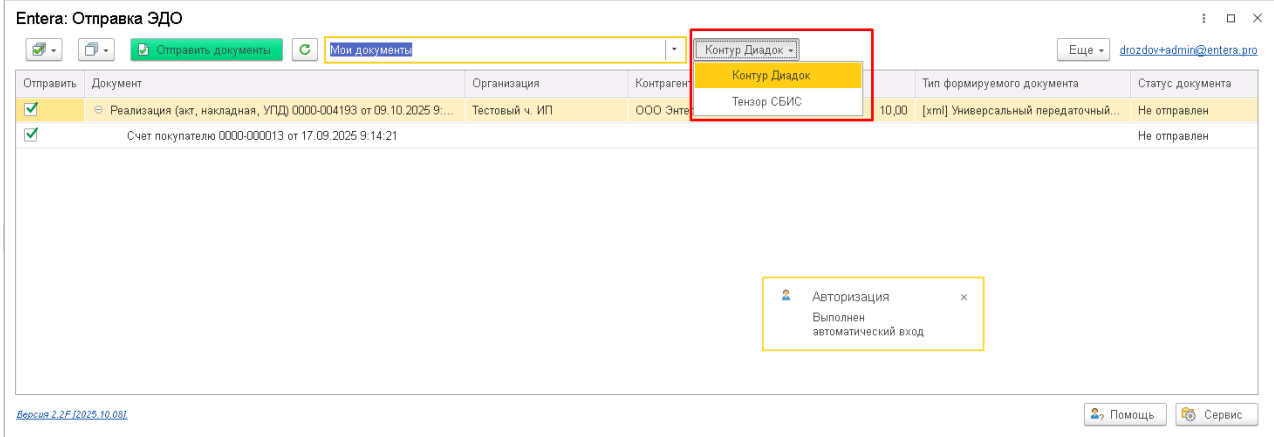
Task: Select the Реализация 0000-004193 document text
Action: point(282,109)
